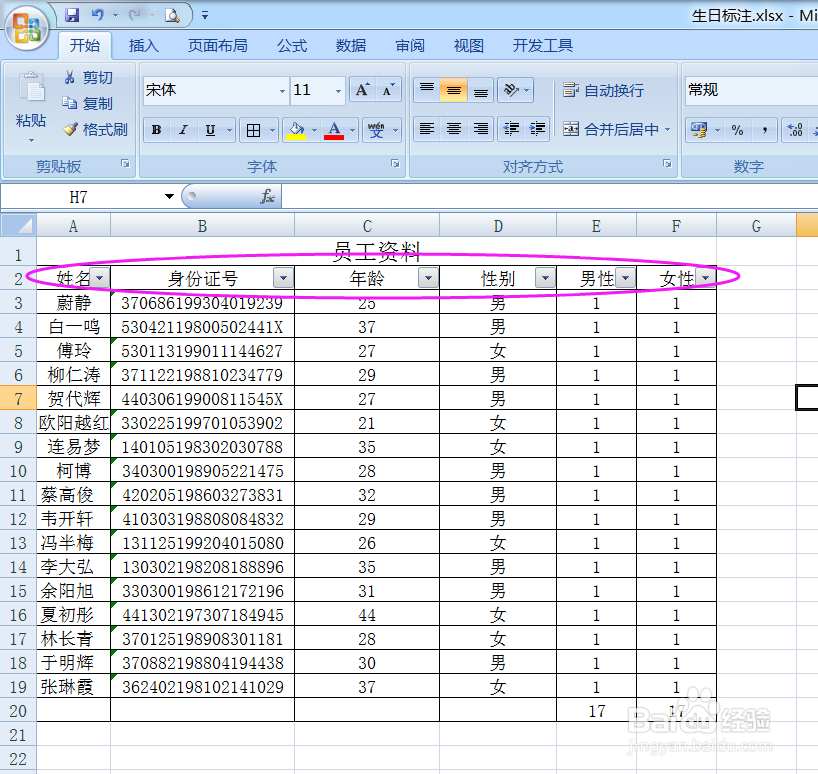Image resolution: width=818 pixels, height=774 pixels.
Task: Open the 公式 tab
Action: [292, 45]
